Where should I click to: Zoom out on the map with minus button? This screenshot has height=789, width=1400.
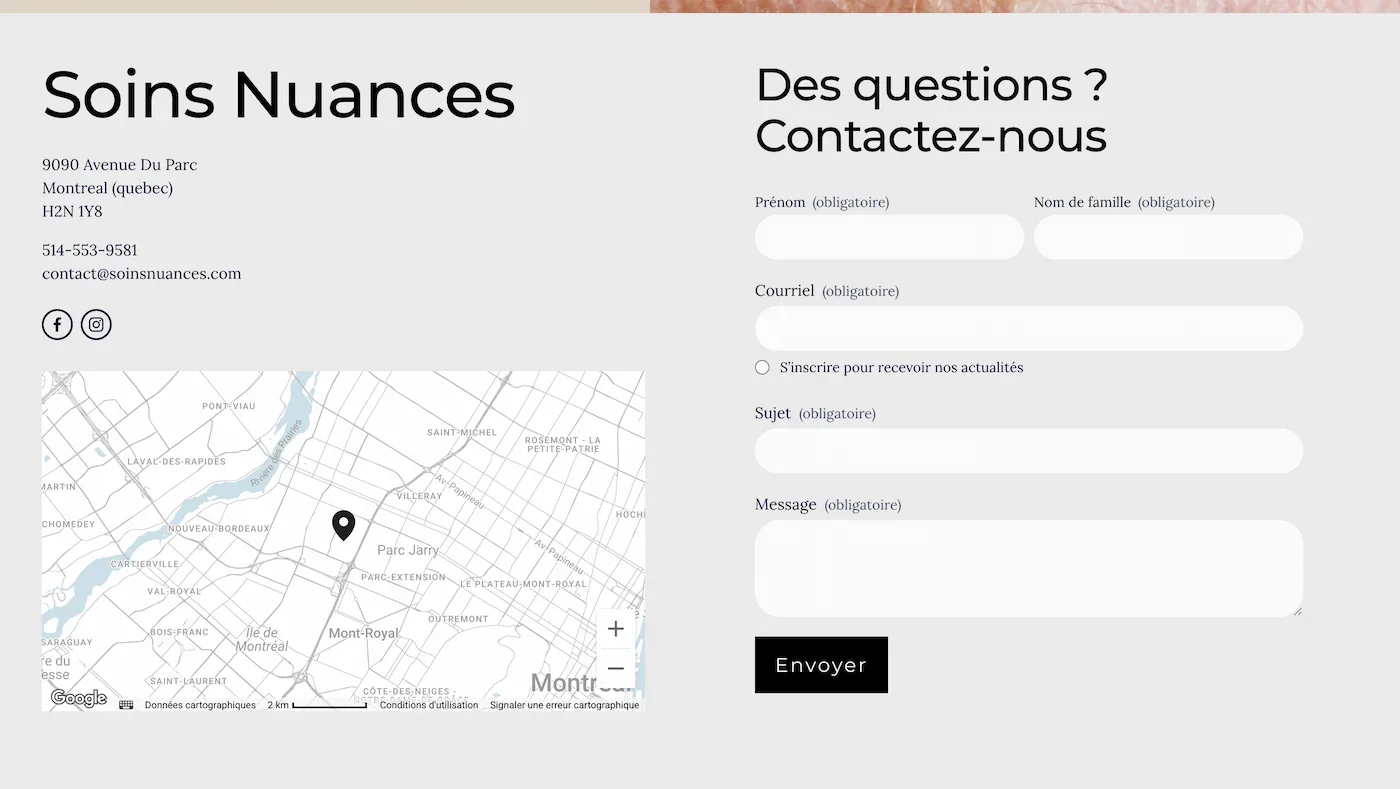[x=615, y=667]
